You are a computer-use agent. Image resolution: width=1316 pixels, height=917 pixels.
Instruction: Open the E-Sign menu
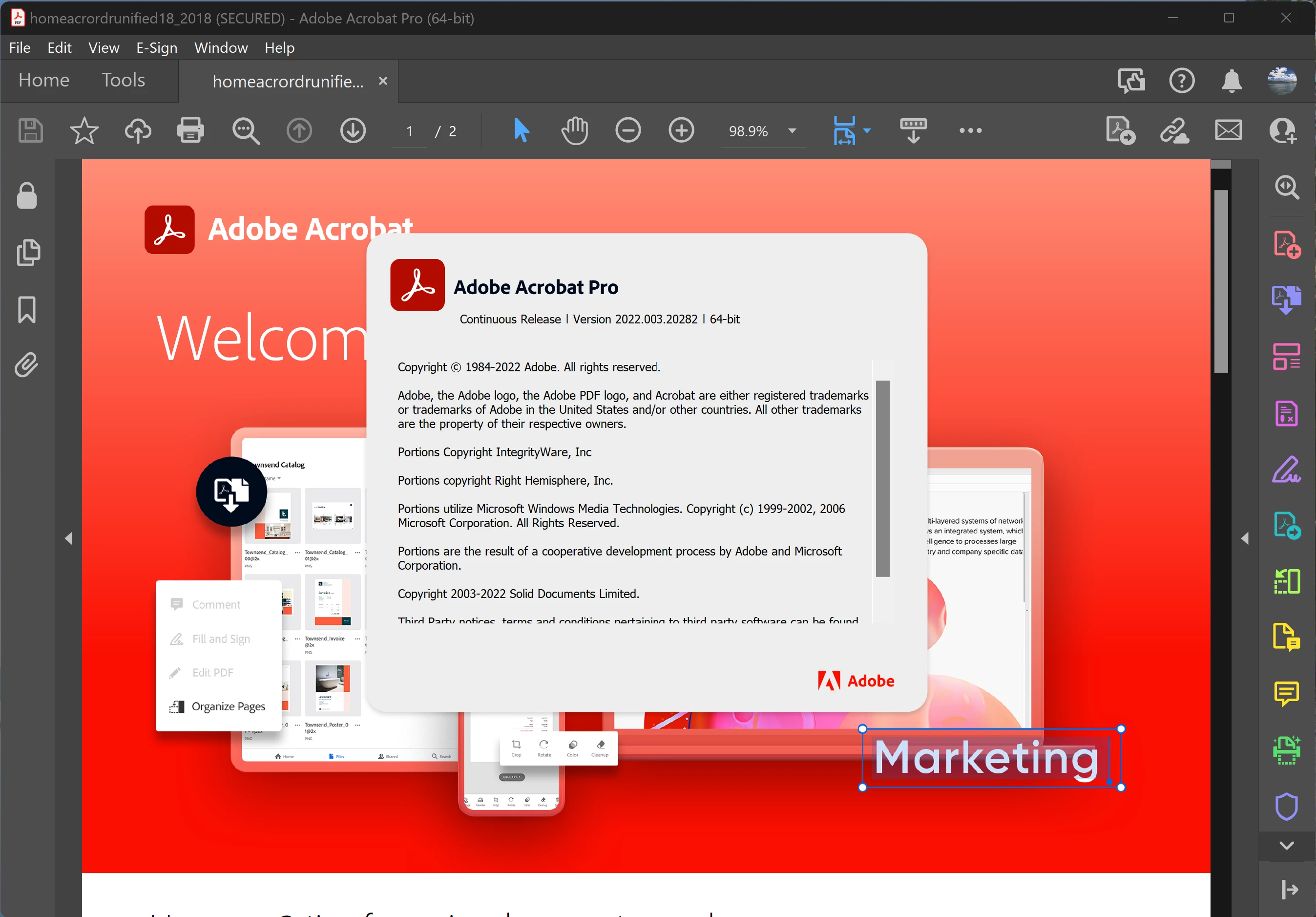point(156,47)
